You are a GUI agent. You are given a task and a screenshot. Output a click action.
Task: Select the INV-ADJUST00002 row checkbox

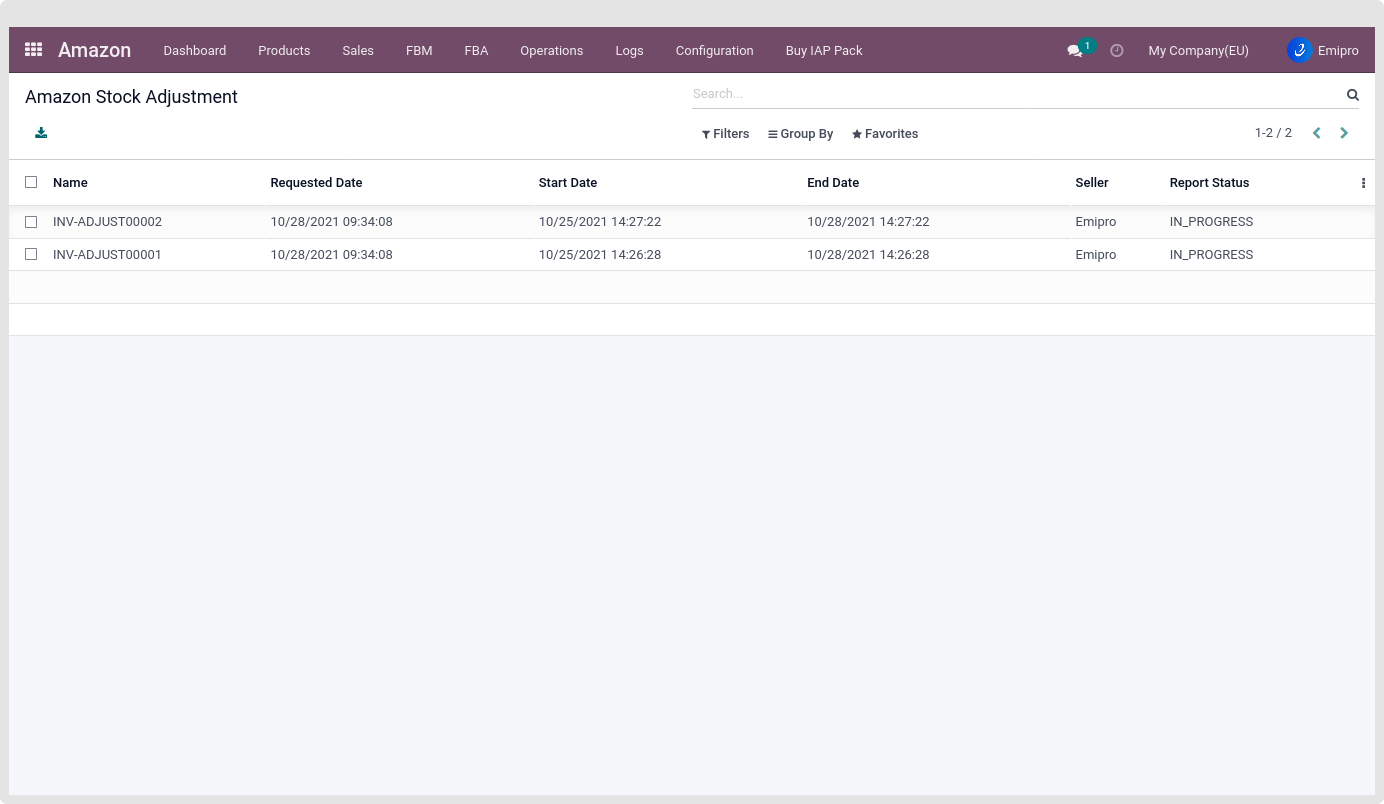(31, 222)
